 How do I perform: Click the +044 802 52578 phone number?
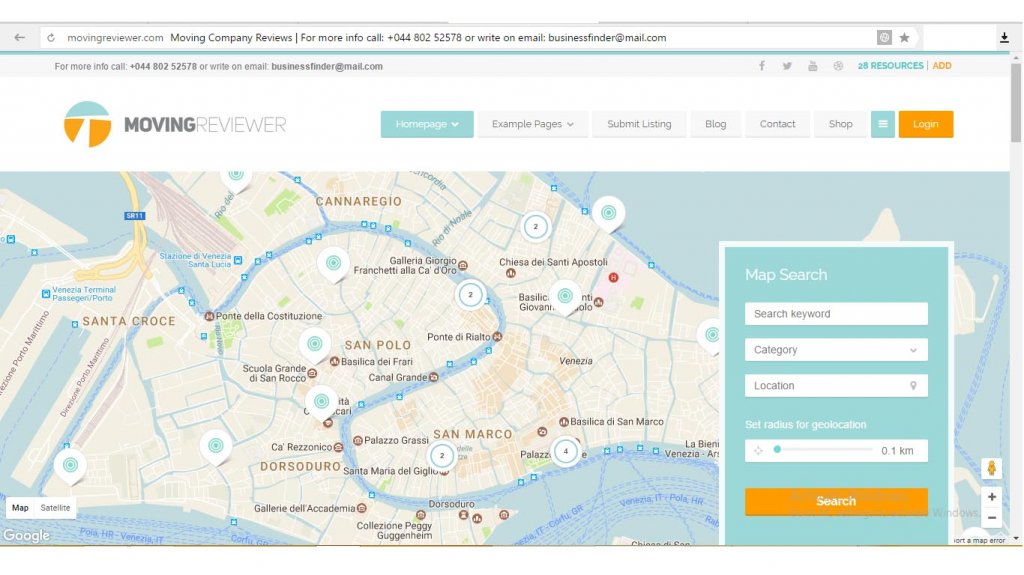[163, 66]
